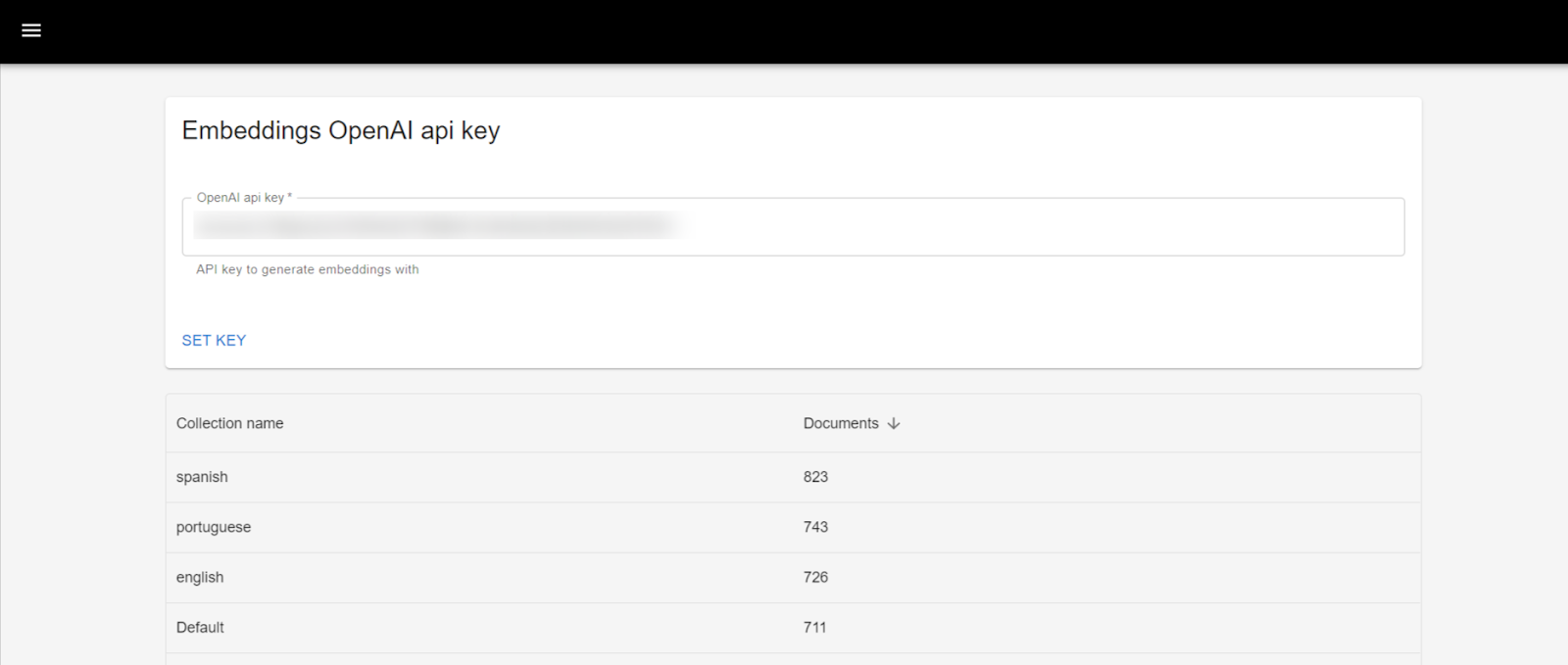Select the portuguese collection row
The height and width of the screenshot is (665, 1568).
point(214,527)
